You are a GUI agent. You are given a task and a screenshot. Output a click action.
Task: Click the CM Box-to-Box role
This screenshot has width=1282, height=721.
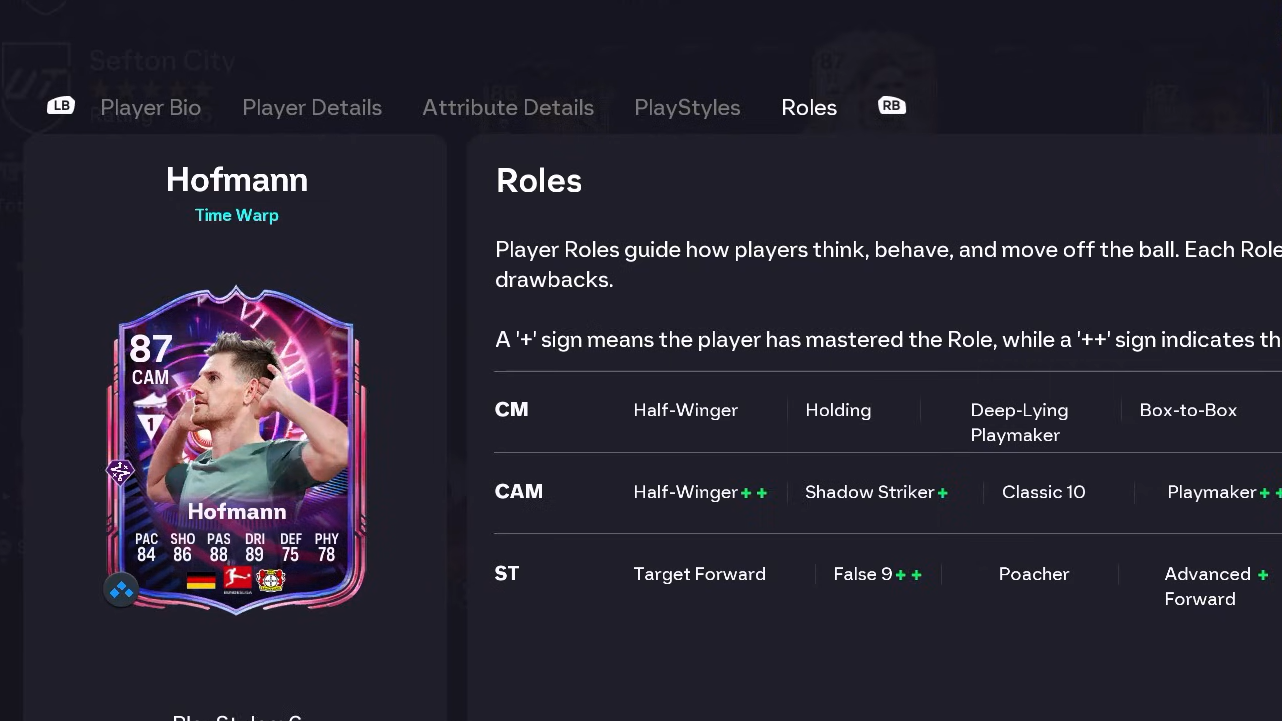click(x=1188, y=410)
